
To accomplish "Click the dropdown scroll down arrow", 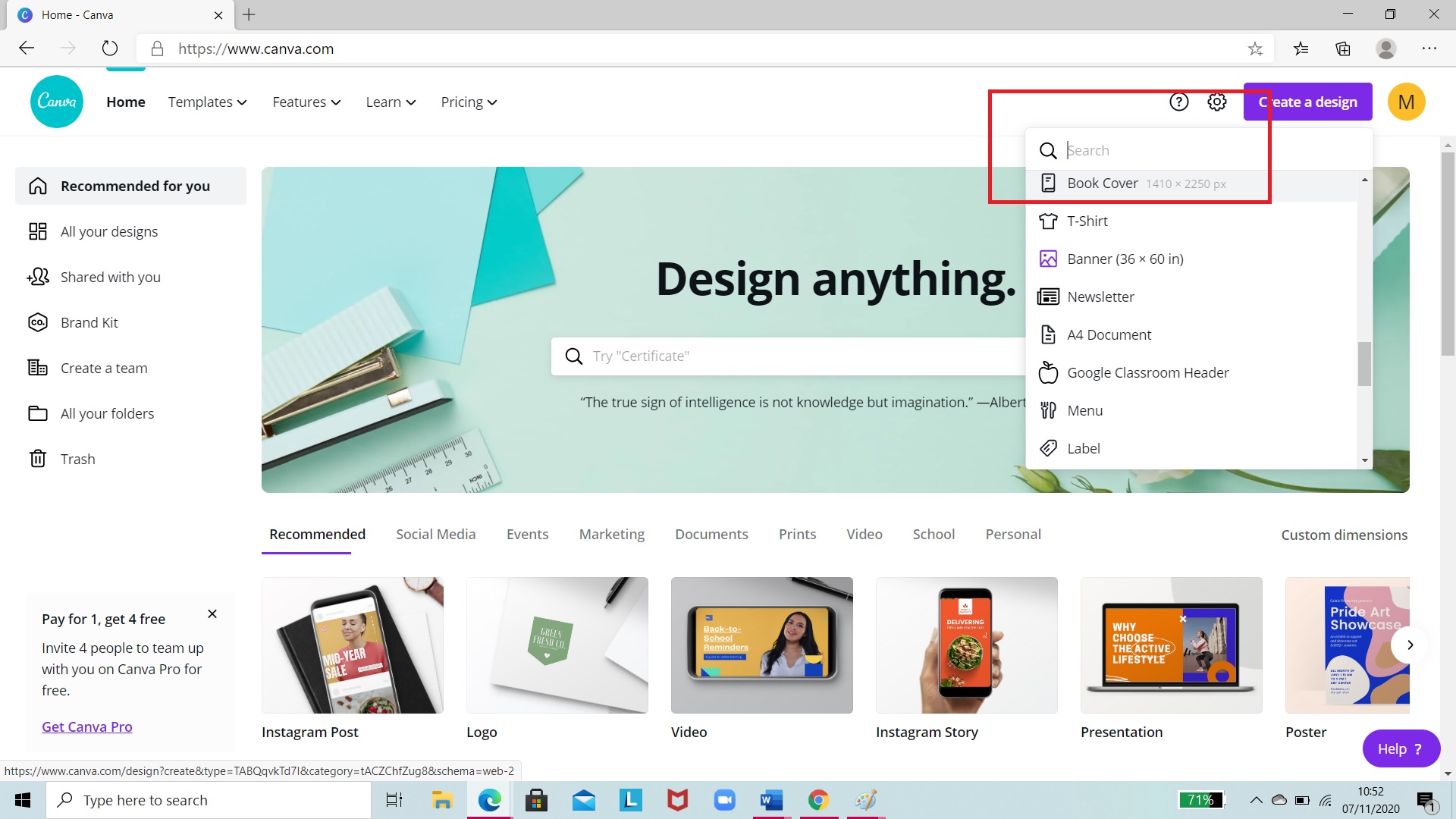I will (1364, 460).
